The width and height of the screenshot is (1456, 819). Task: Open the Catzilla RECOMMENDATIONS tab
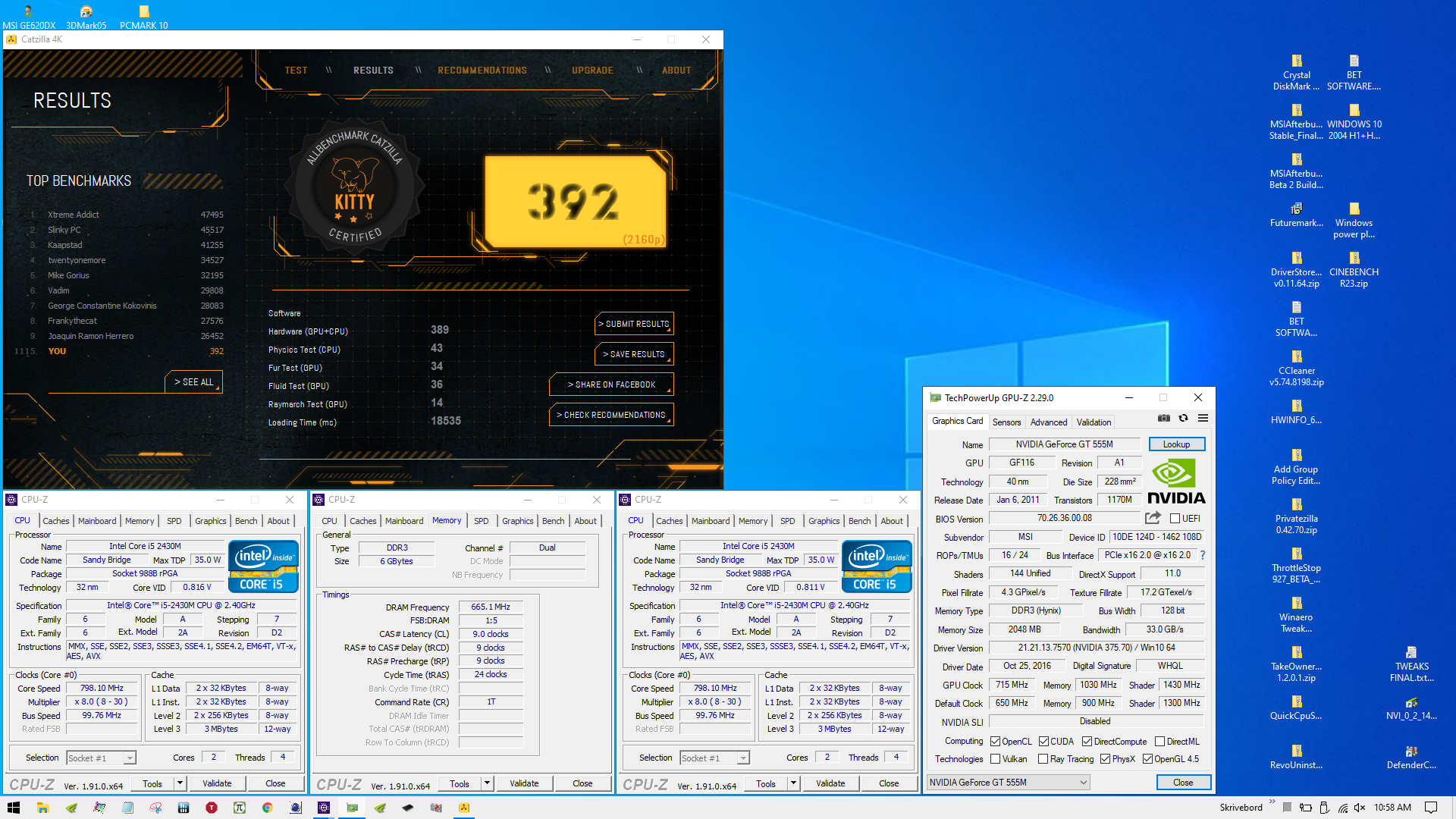(x=482, y=71)
